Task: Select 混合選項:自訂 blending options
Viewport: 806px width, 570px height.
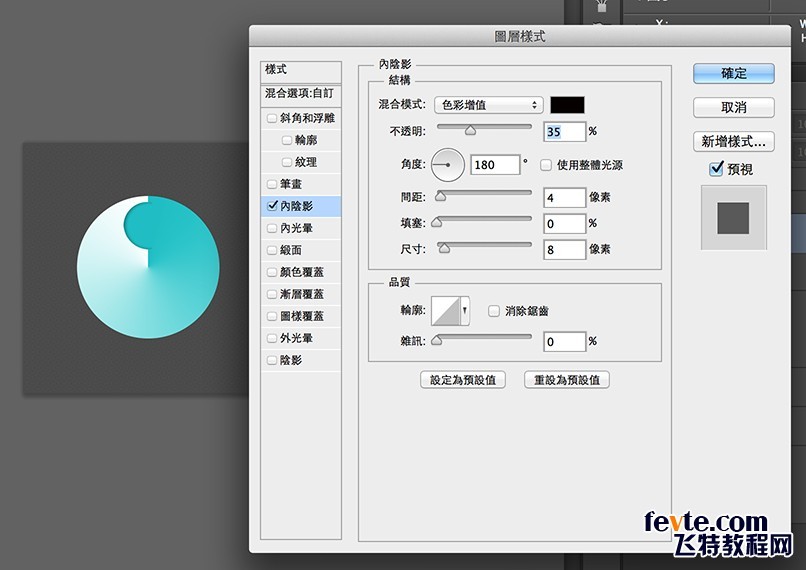Action: pos(301,95)
